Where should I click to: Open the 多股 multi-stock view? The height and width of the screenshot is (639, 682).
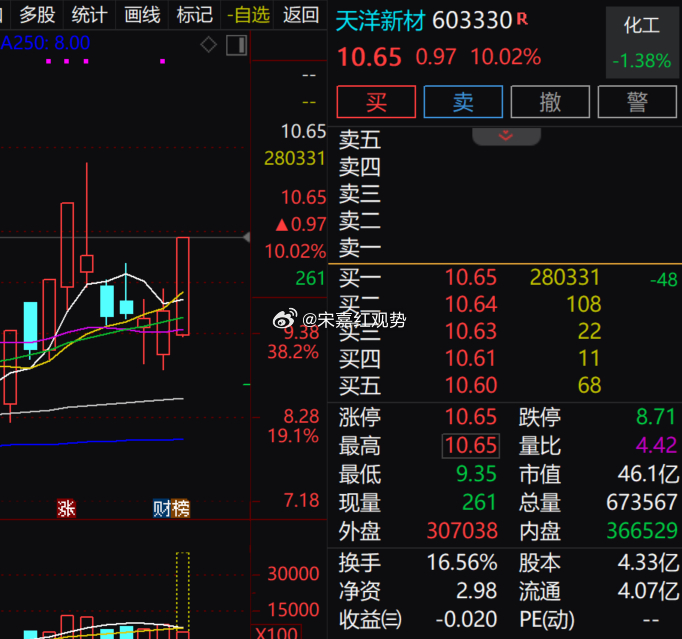(37, 15)
